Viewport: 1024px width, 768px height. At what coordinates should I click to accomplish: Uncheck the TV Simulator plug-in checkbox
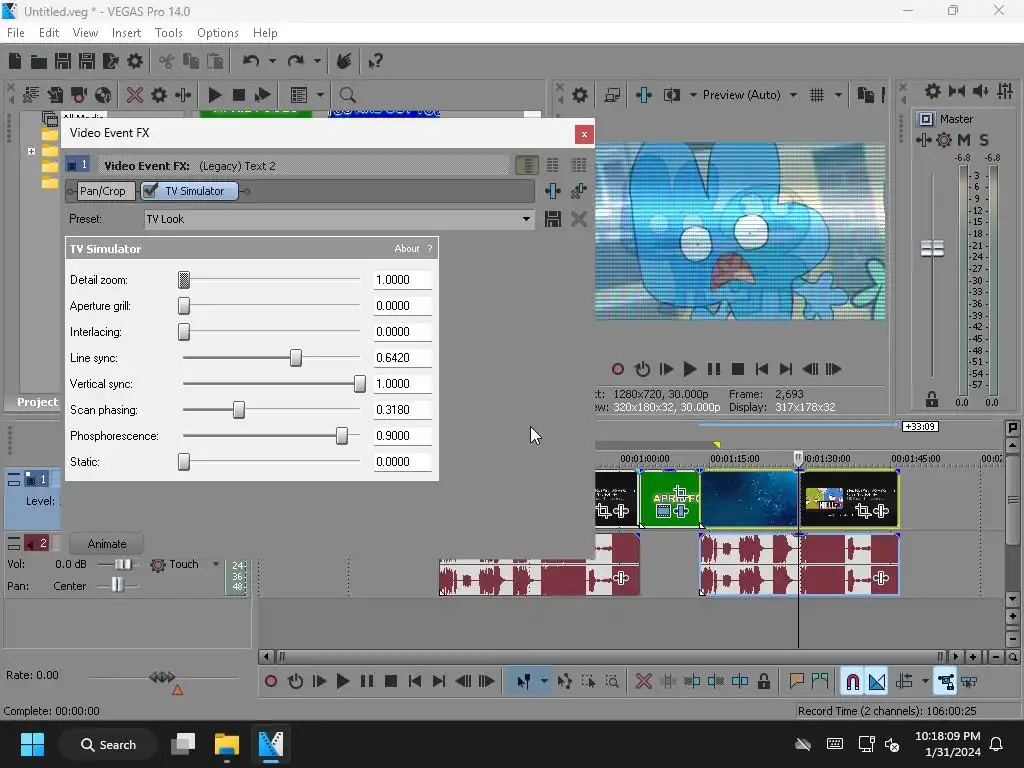pyautogui.click(x=151, y=191)
